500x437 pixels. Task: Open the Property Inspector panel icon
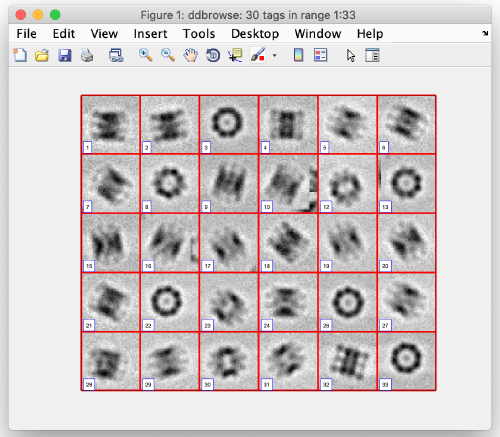[x=372, y=55]
